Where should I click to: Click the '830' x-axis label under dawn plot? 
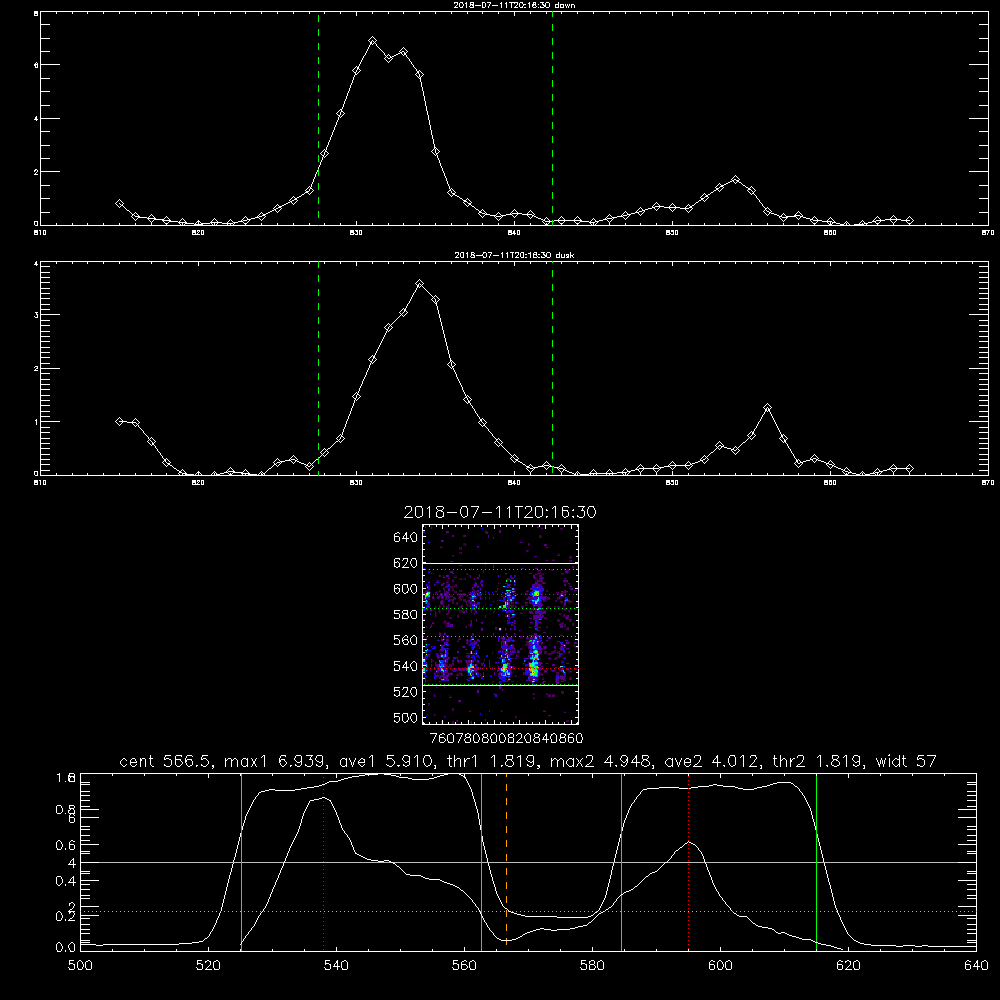[x=356, y=233]
